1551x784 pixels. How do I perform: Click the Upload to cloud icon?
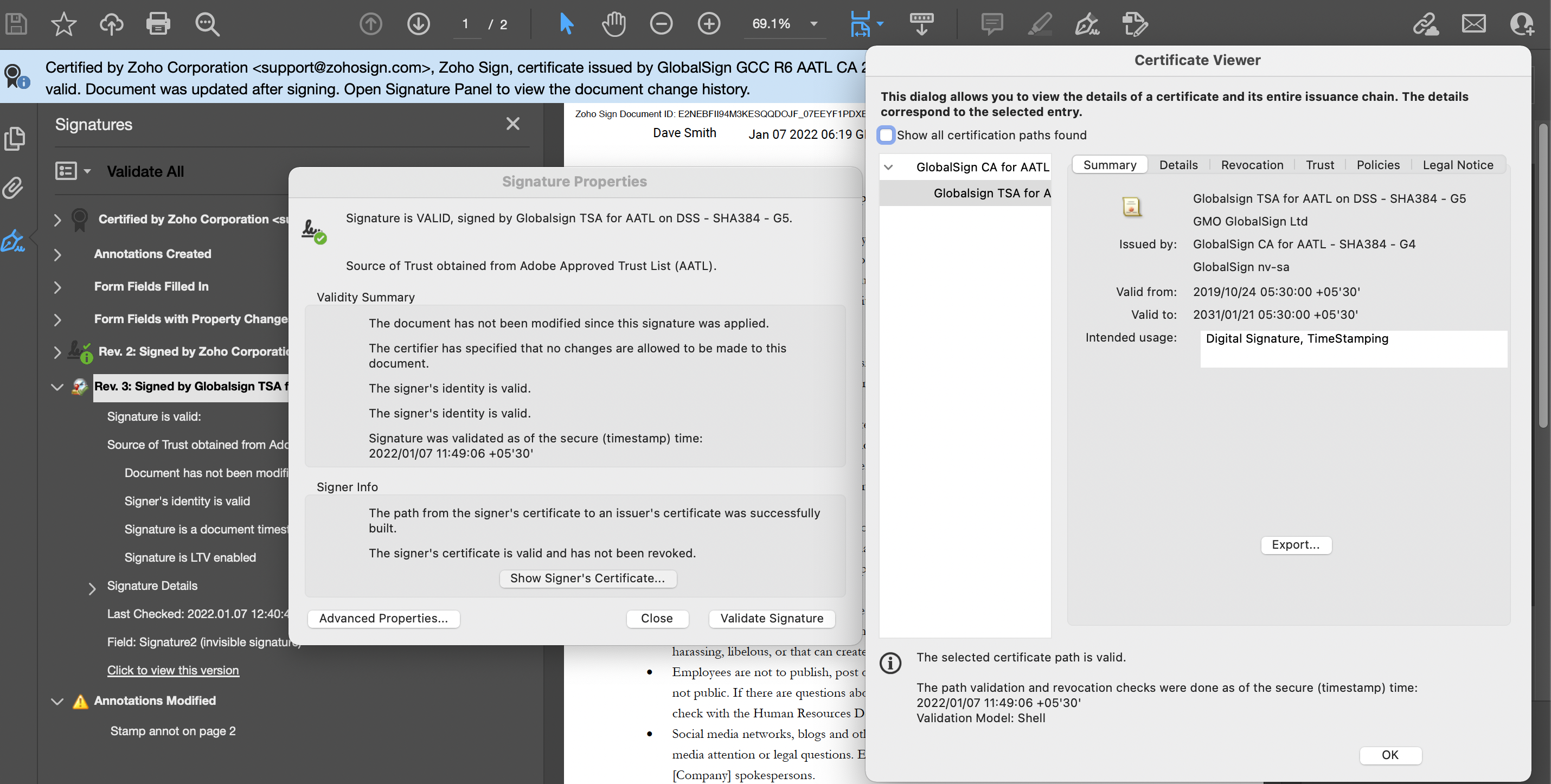pos(111,24)
